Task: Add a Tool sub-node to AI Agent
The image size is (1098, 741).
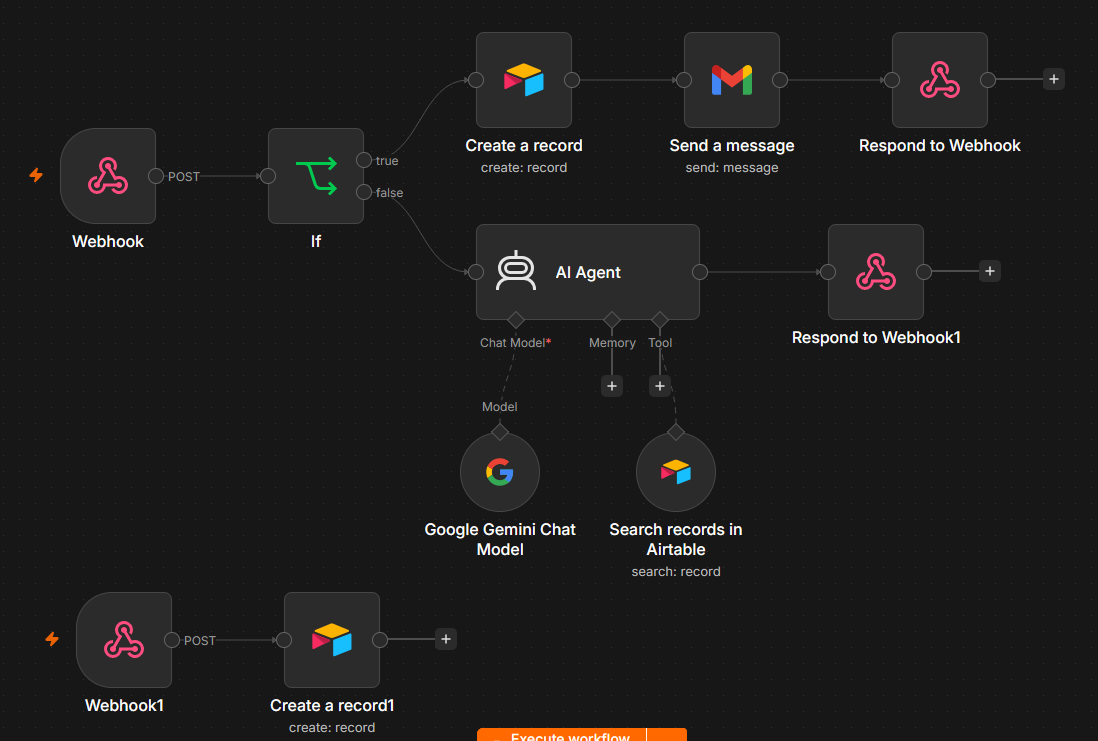Action: tap(660, 386)
